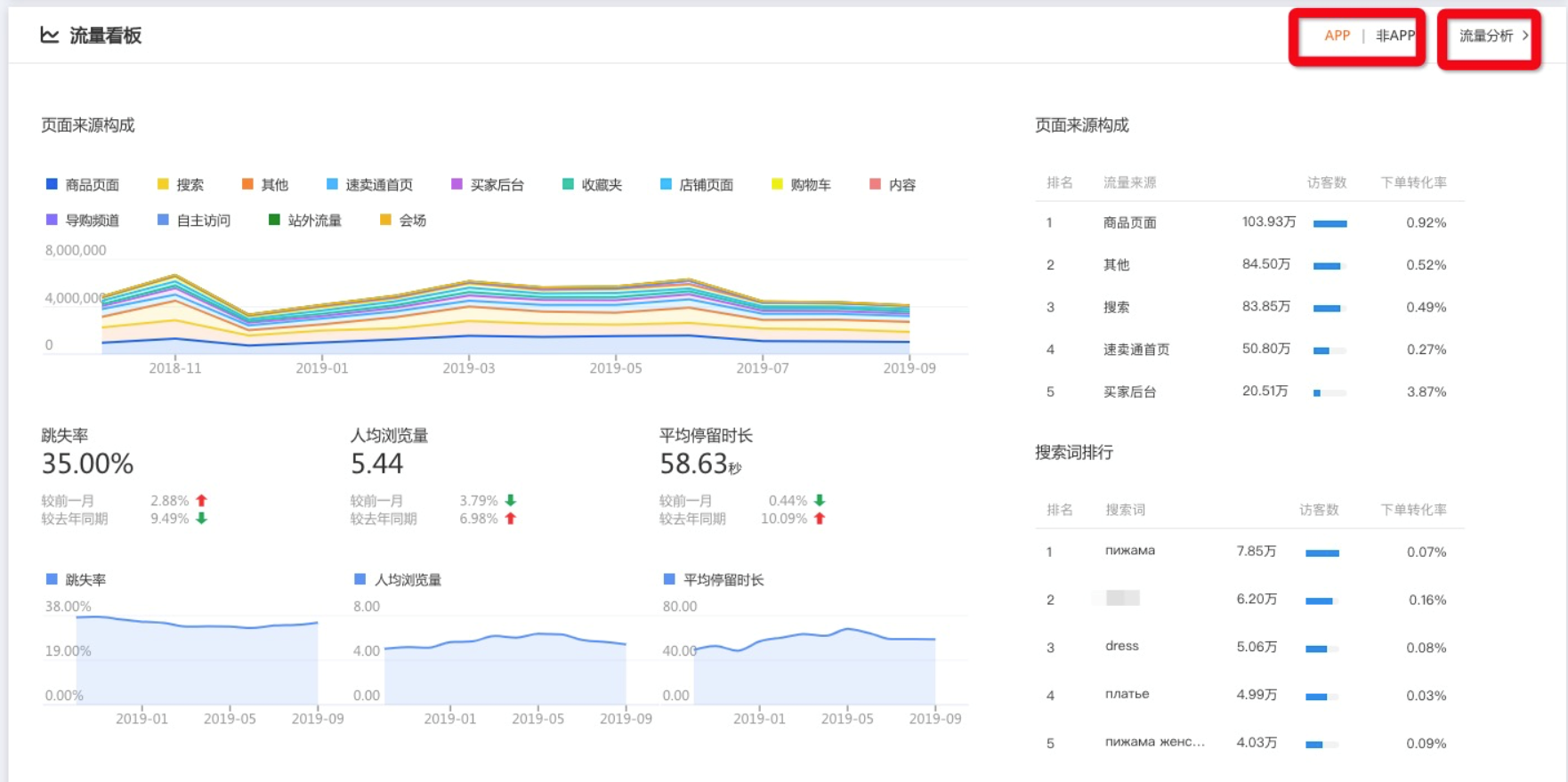Click the 跳失率 chart legend icon
This screenshot has height=782, width=1568.
click(x=52, y=579)
